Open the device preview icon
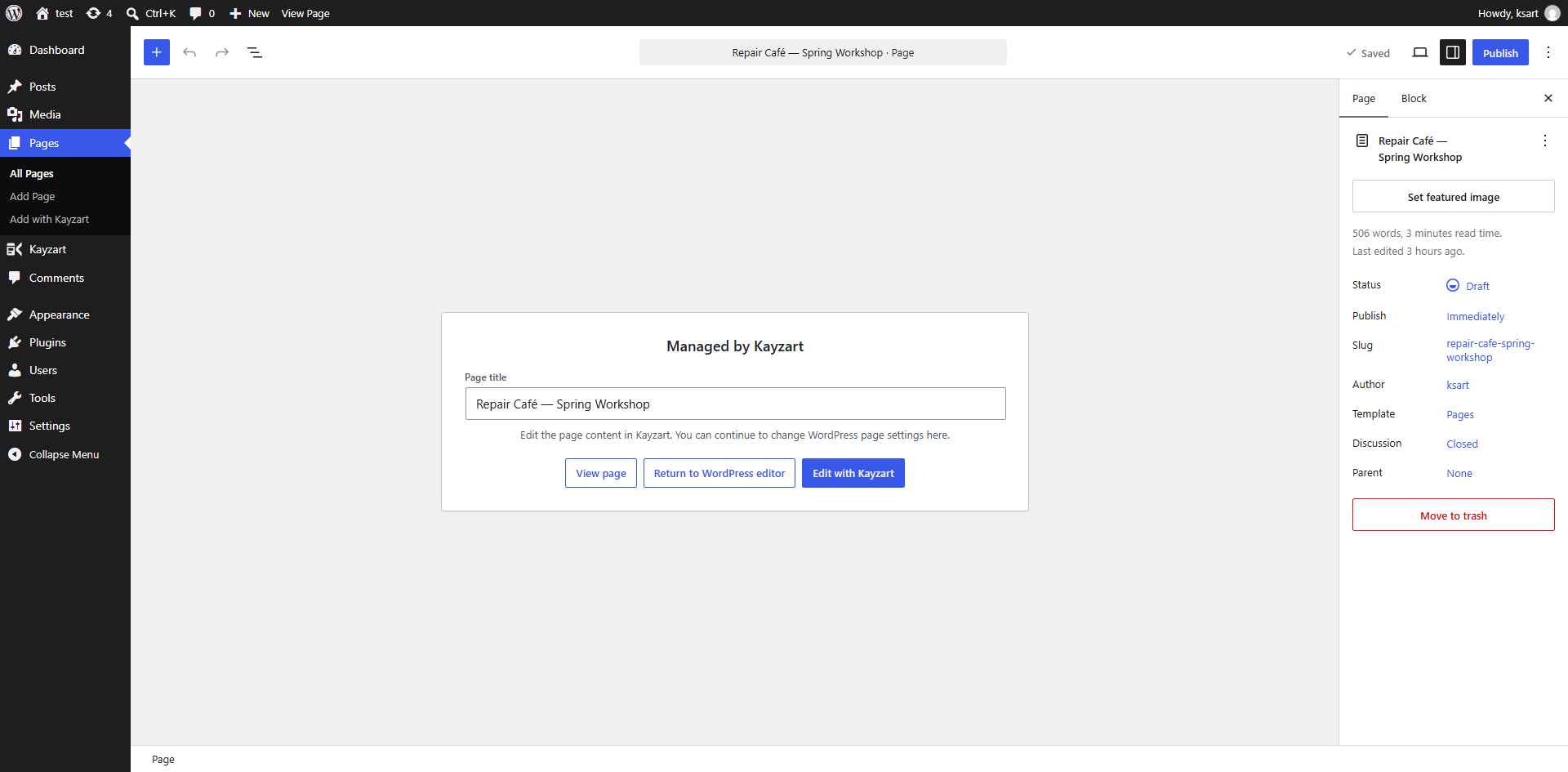This screenshot has width=1568, height=772. [x=1420, y=52]
